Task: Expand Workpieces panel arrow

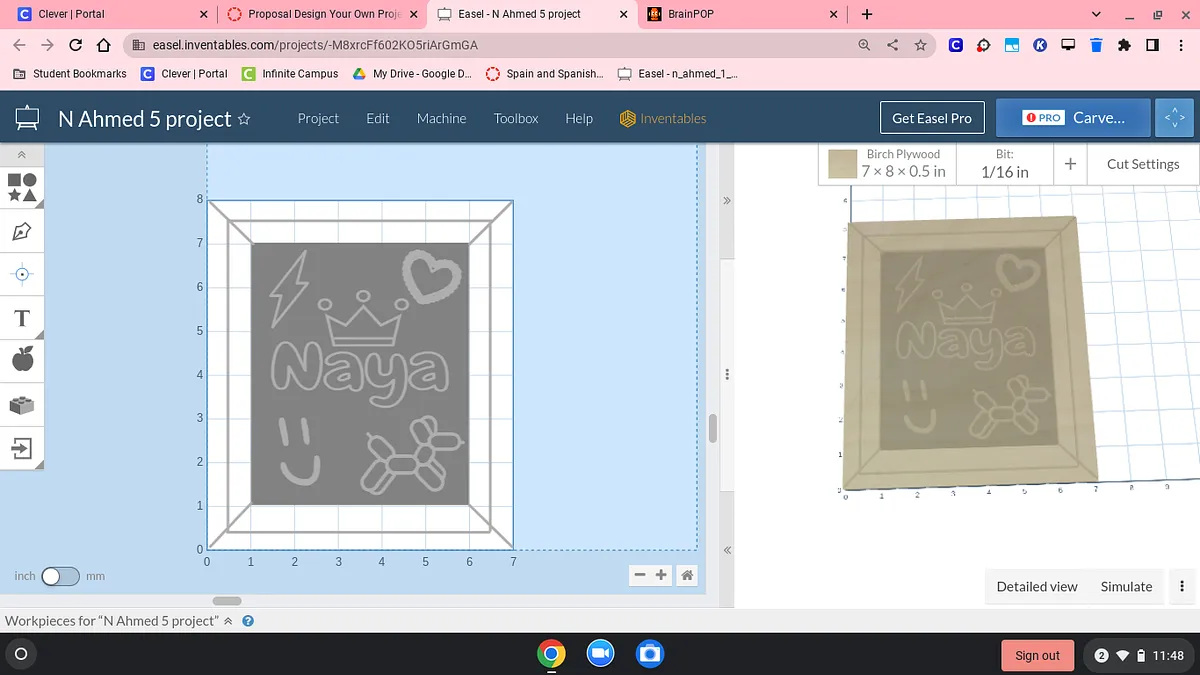Action: [x=228, y=621]
